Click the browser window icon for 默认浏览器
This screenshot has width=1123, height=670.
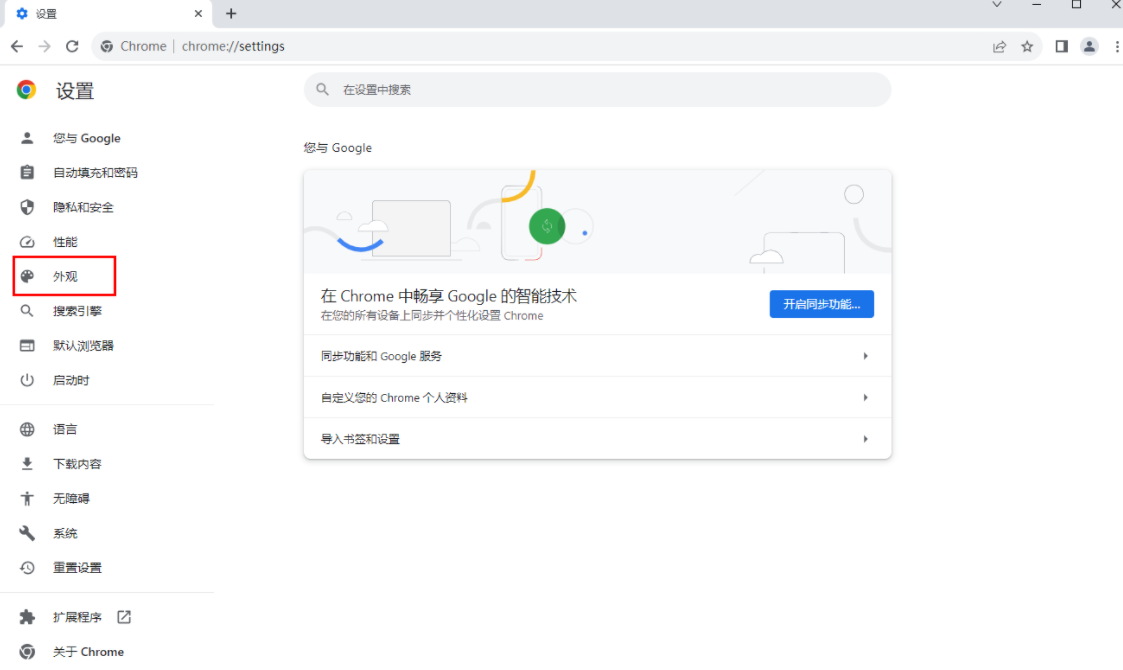(27, 345)
